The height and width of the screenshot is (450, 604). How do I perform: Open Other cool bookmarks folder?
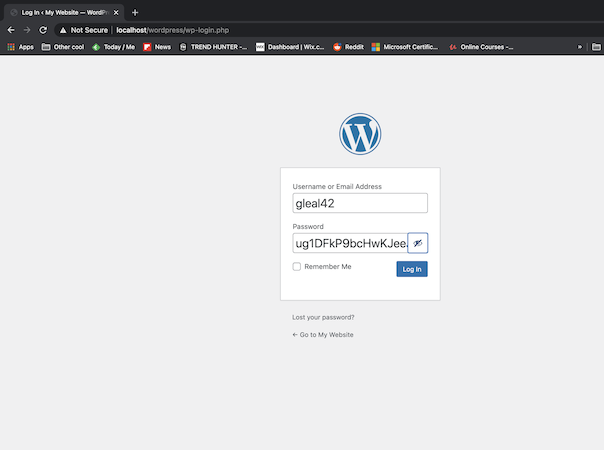(63, 47)
